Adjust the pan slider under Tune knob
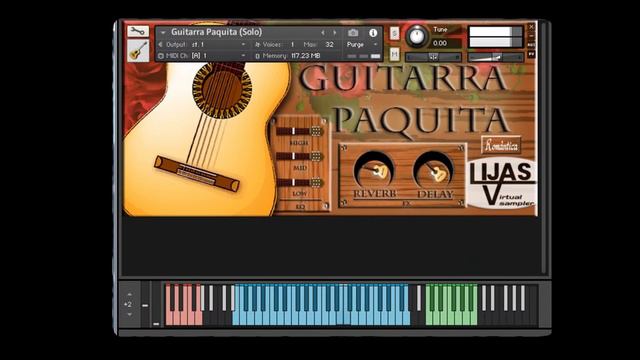 [433, 57]
